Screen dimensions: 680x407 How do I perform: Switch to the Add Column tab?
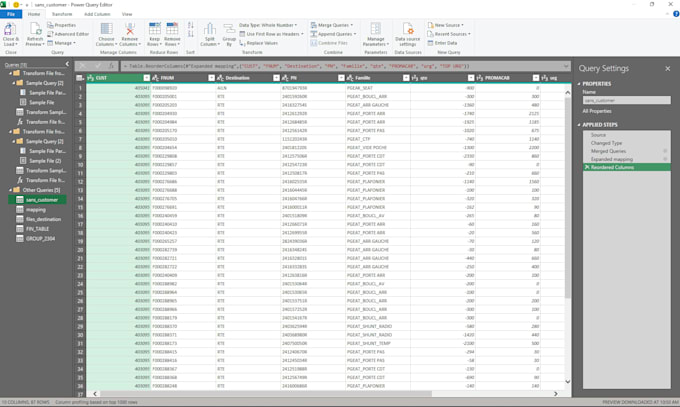97,14
